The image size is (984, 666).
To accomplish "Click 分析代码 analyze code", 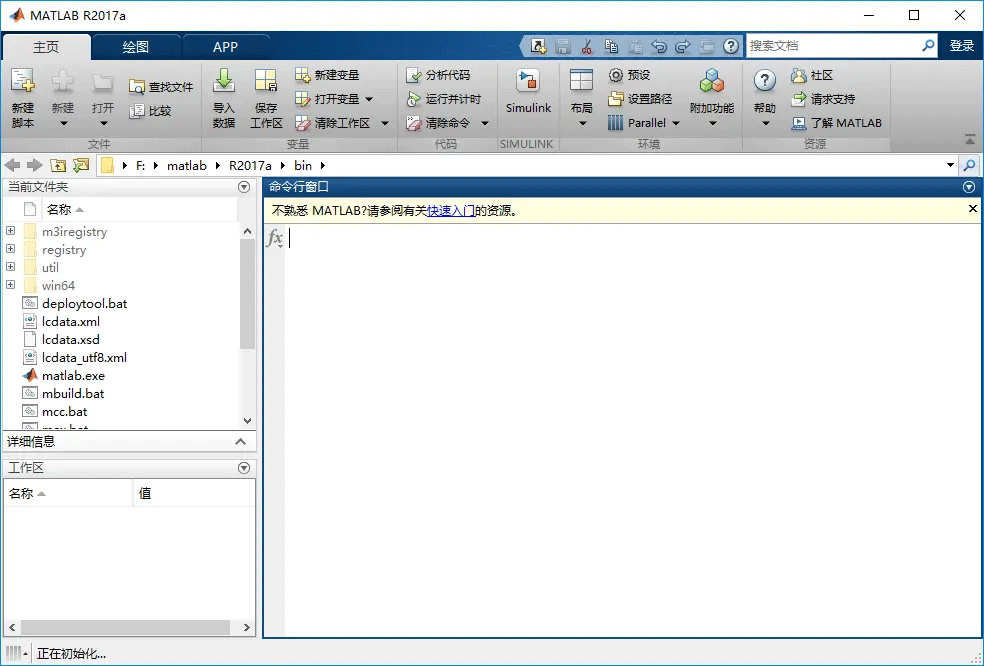I will click(x=437, y=75).
